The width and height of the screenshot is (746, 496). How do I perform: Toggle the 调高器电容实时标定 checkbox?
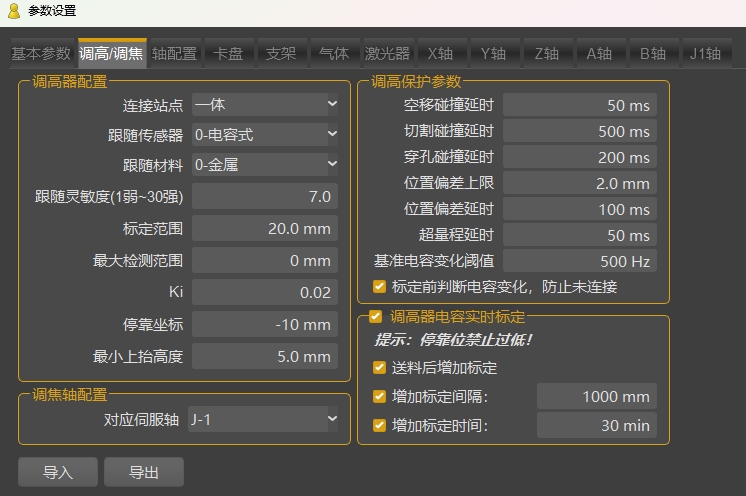(x=375, y=316)
